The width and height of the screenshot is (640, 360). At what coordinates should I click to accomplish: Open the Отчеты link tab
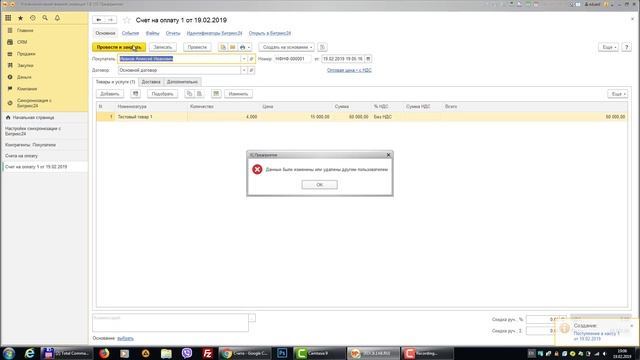pyautogui.click(x=173, y=33)
